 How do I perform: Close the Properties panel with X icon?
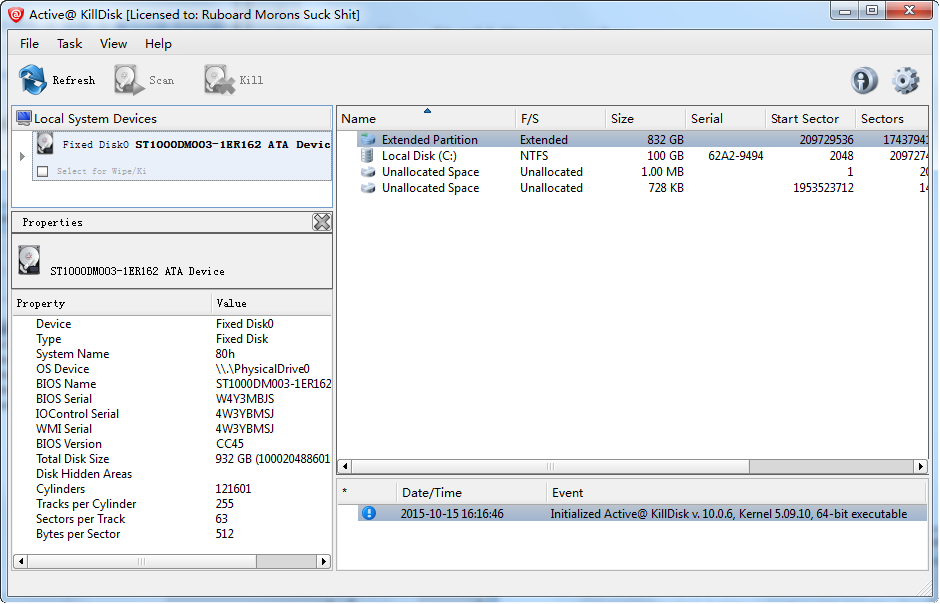point(321,222)
